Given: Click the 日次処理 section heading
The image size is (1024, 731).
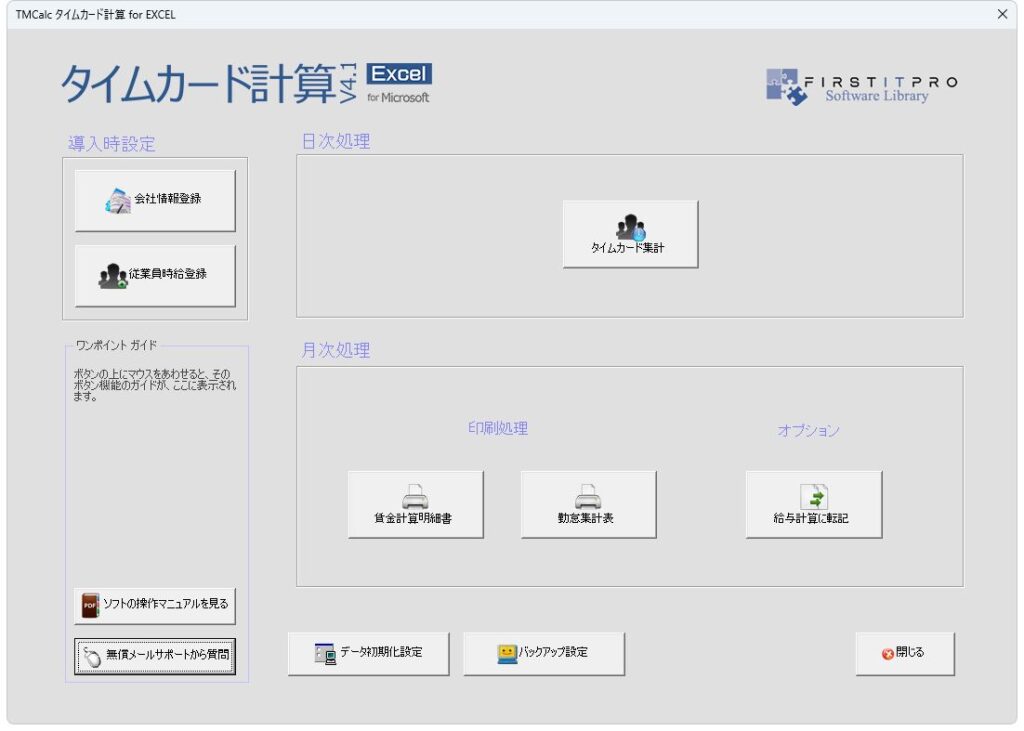Looking at the screenshot, I should [x=336, y=142].
